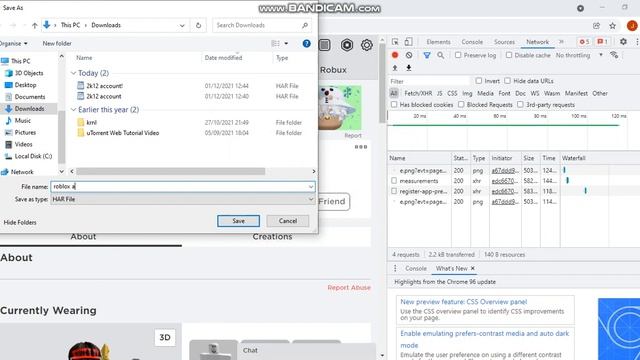Check Blocked Requests
The width and height of the screenshot is (640, 360).
pyautogui.click(x=461, y=104)
